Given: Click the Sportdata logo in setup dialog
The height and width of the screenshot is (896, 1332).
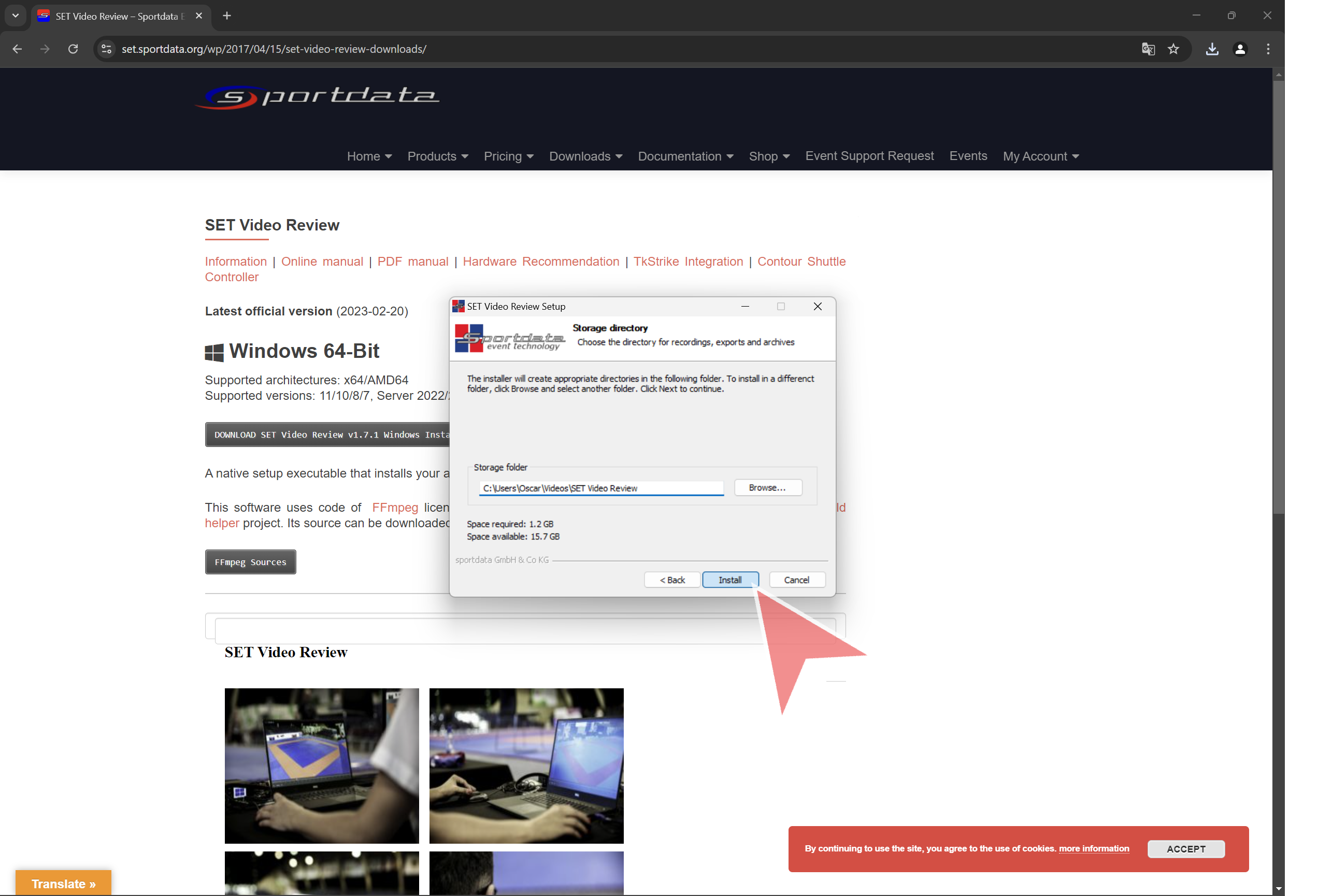Looking at the screenshot, I should (x=509, y=338).
